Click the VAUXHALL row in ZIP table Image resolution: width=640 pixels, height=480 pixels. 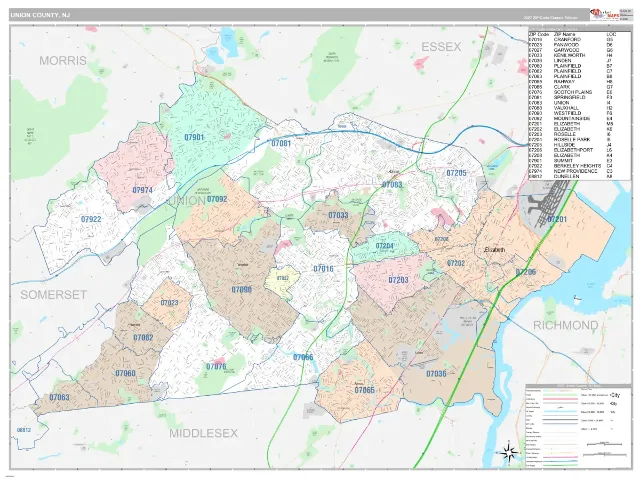[x=572, y=108]
